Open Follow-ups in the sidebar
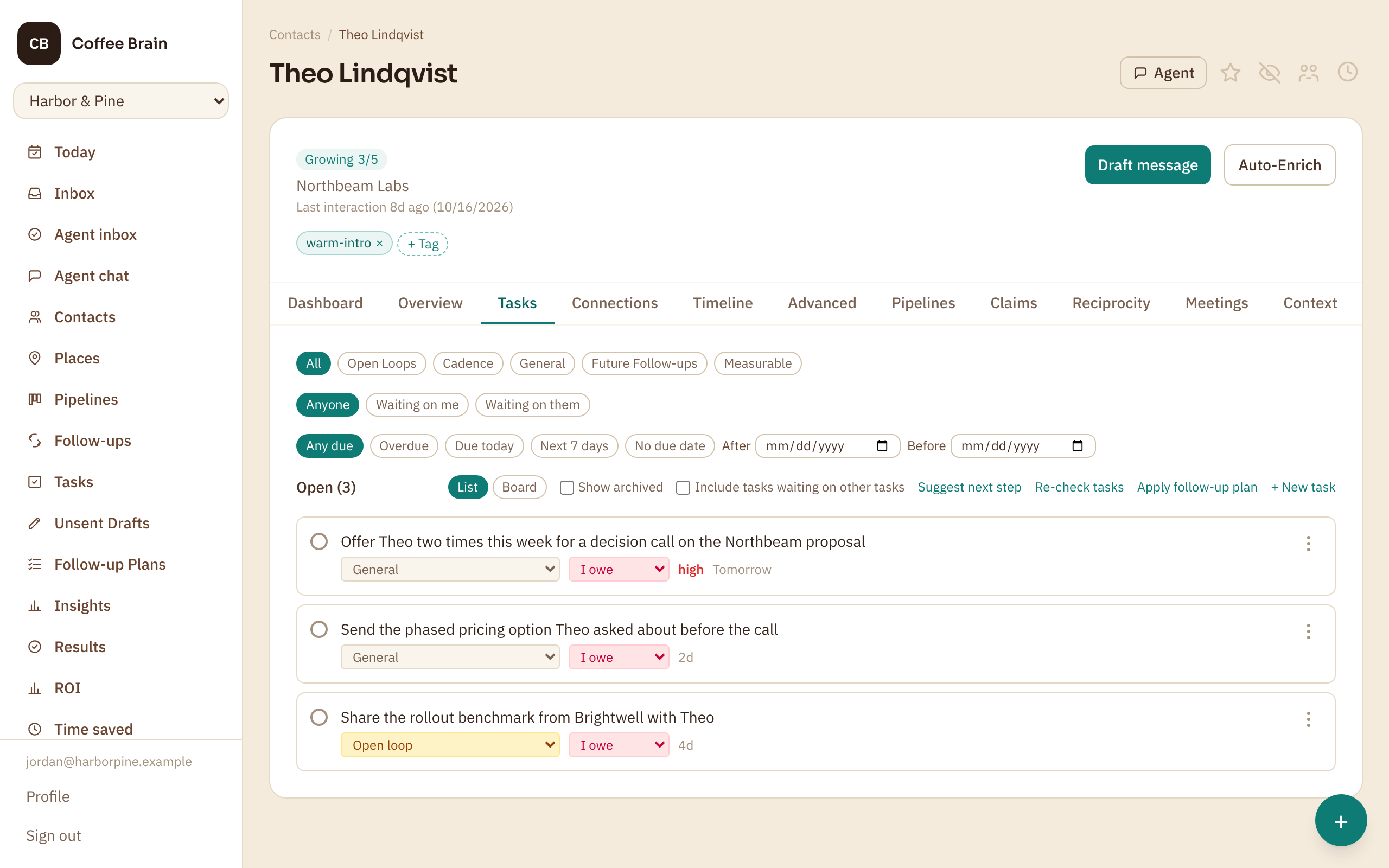 point(120,441)
